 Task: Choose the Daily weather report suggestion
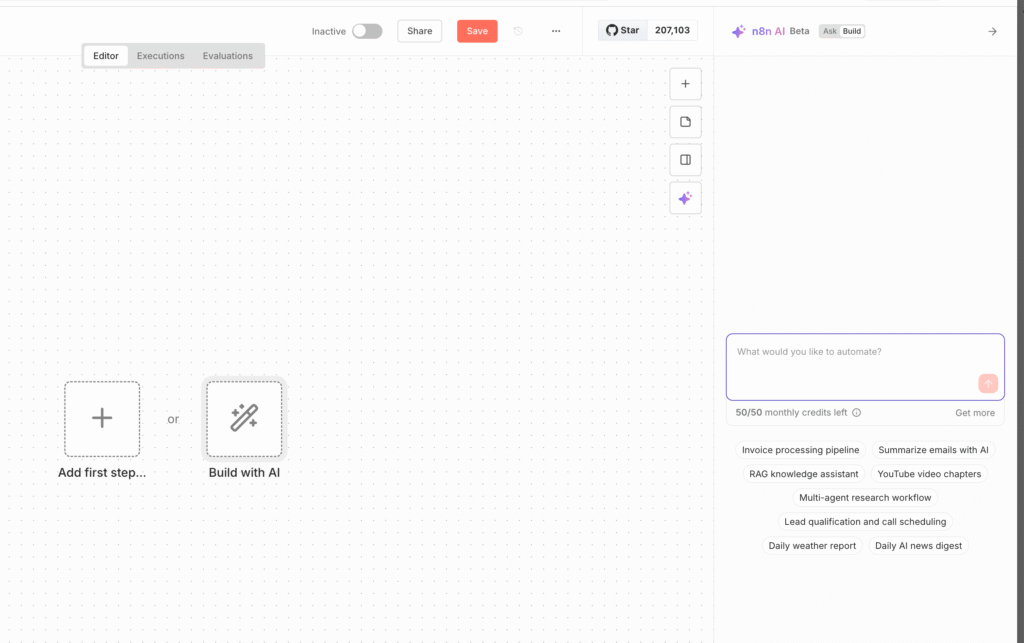(x=812, y=546)
